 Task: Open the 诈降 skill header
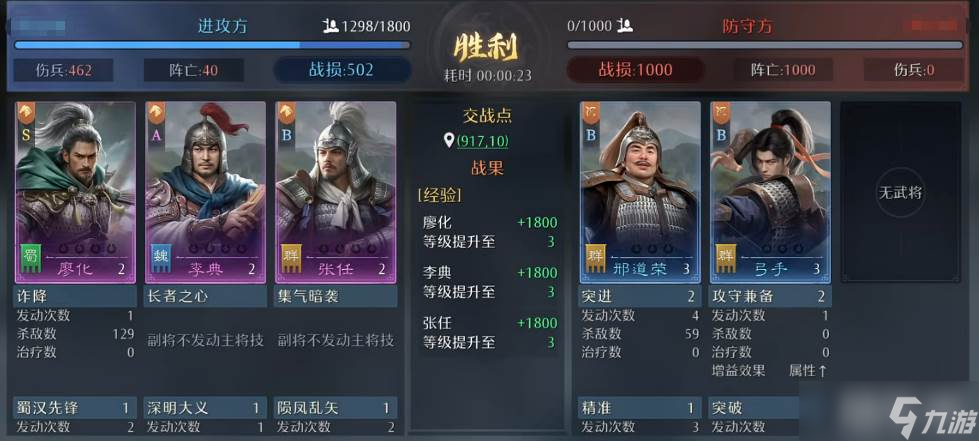point(74,296)
